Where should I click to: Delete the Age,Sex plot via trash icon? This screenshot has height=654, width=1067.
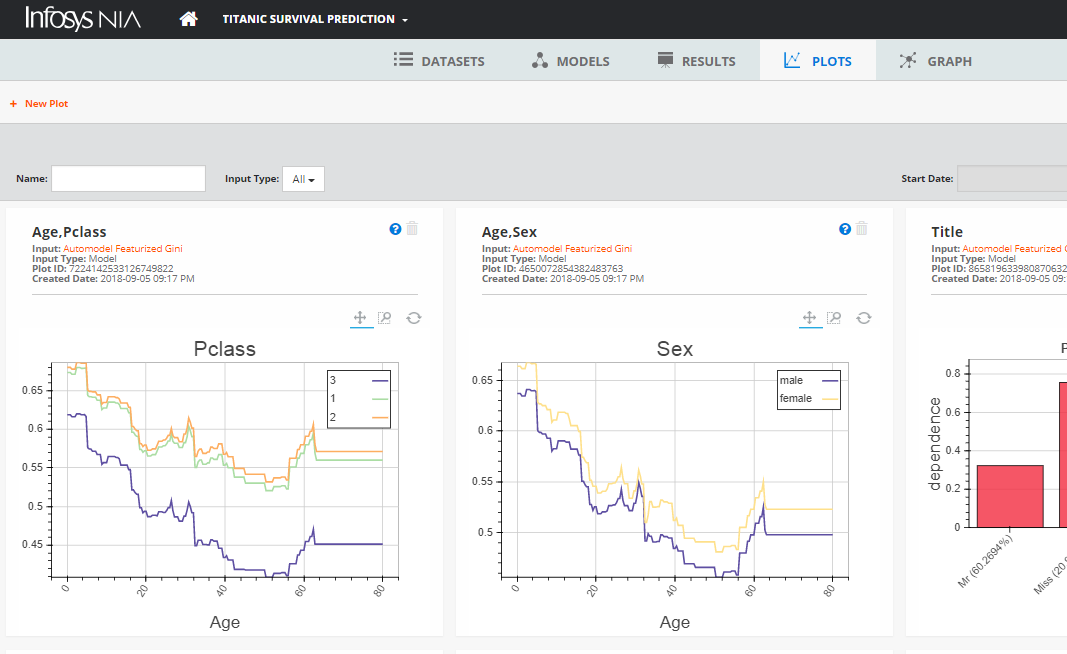coord(862,229)
